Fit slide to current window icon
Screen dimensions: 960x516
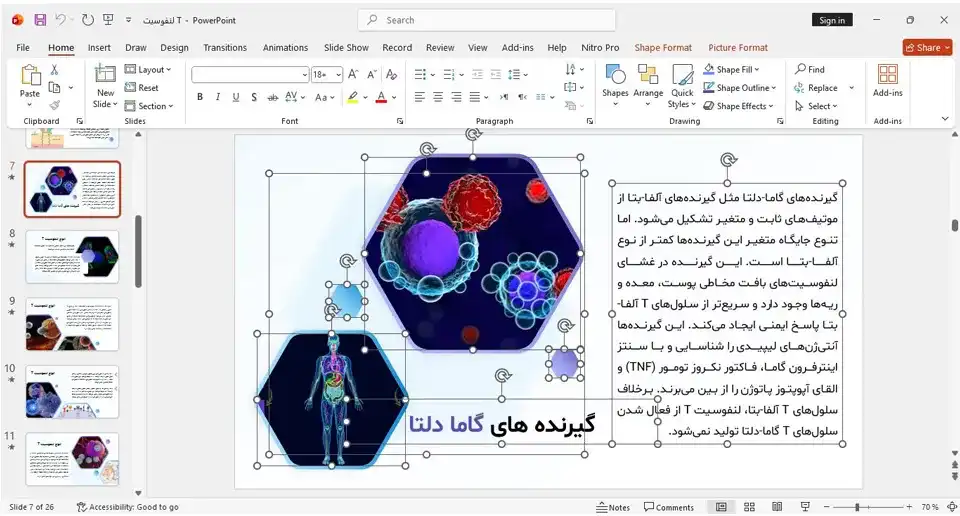pyautogui.click(x=952, y=507)
